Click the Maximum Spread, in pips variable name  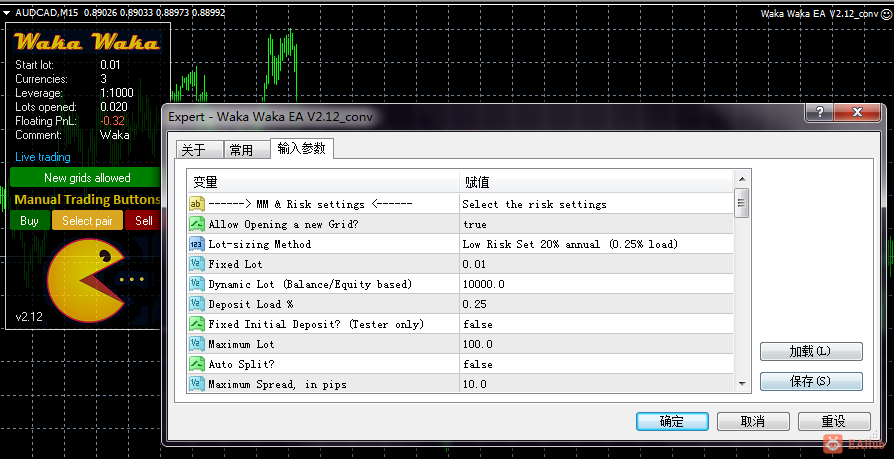[277, 384]
